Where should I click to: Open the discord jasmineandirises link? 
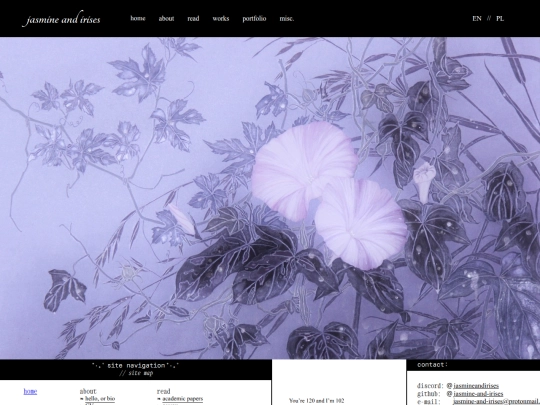476,386
